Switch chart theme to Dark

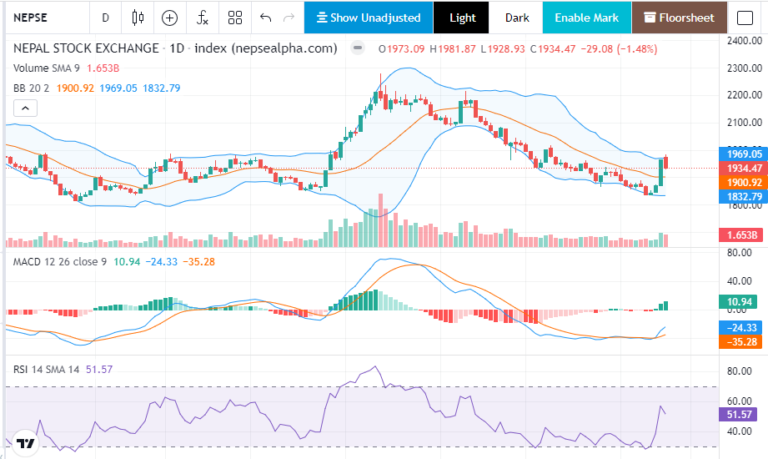(516, 18)
